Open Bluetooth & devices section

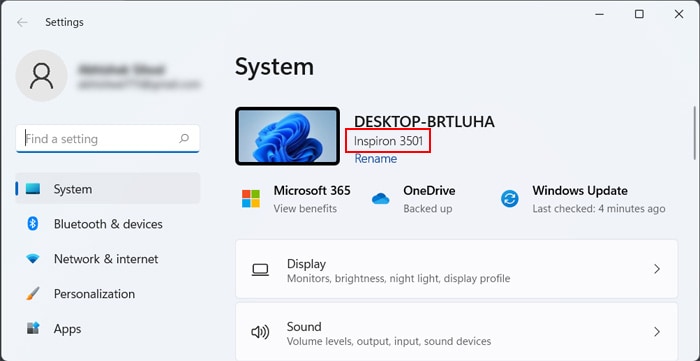(108, 224)
